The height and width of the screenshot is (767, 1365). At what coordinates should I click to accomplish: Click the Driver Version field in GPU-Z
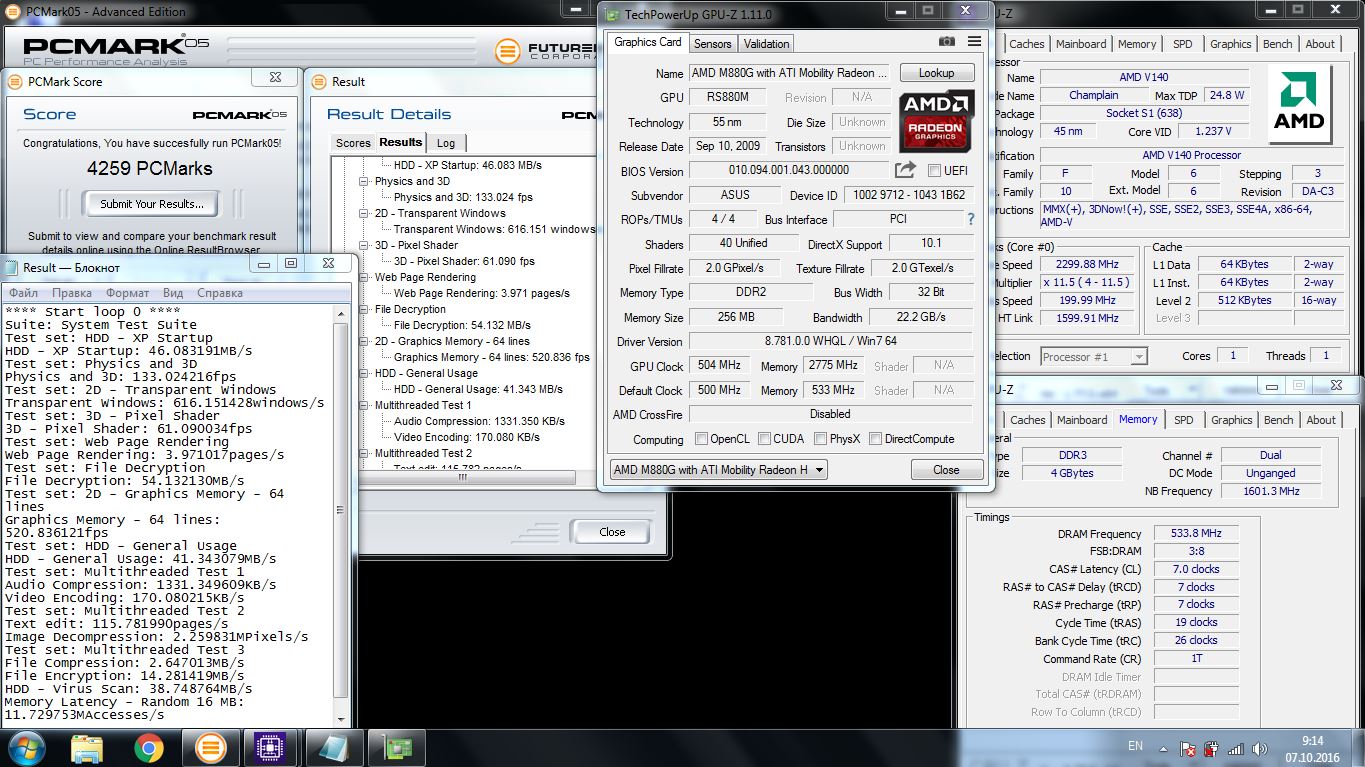831,342
